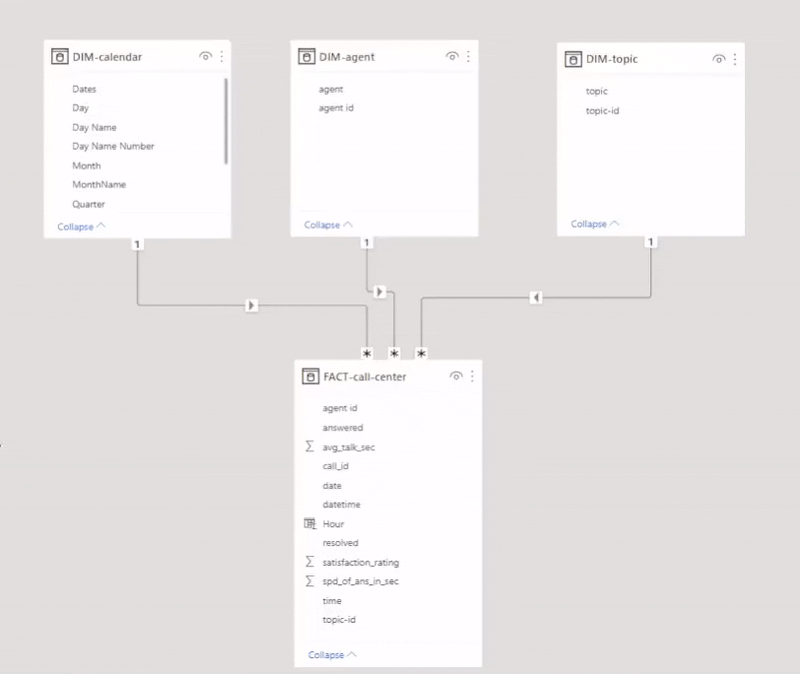Click the DIM-agent table title

pos(347,57)
